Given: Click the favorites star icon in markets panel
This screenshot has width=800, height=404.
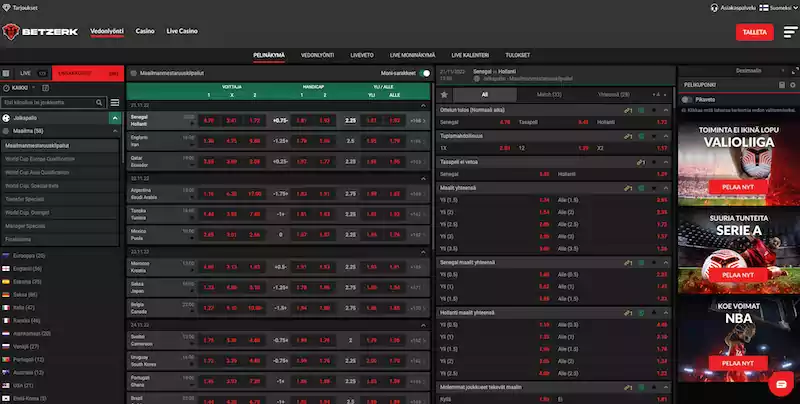Looking at the screenshot, I should pos(444,94).
